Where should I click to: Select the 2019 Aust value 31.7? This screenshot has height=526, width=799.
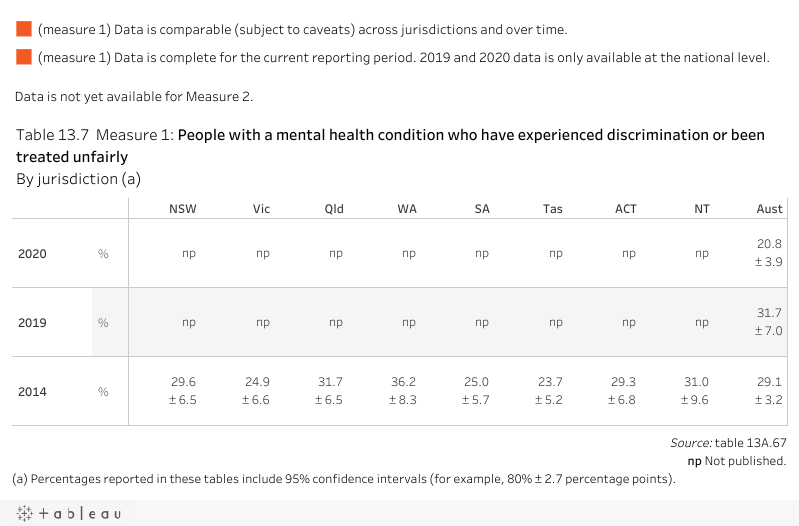pyautogui.click(x=770, y=313)
